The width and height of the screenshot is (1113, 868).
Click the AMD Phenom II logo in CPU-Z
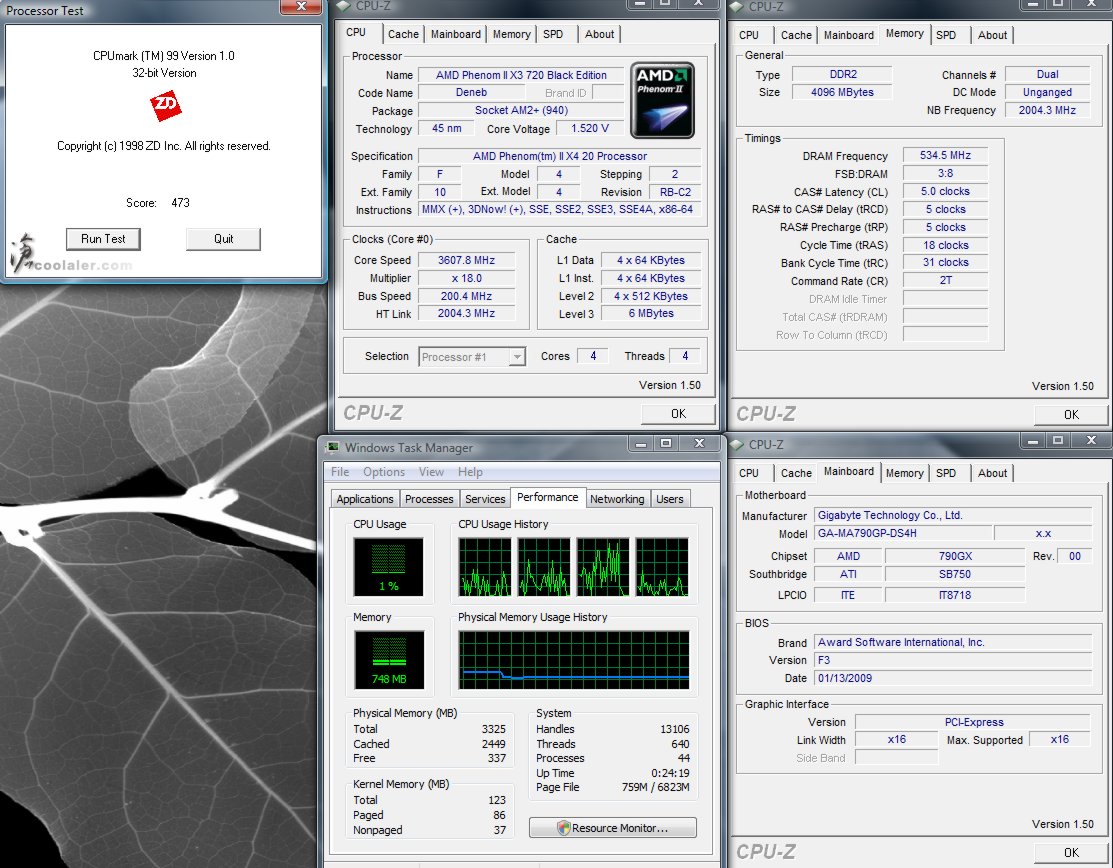point(662,100)
